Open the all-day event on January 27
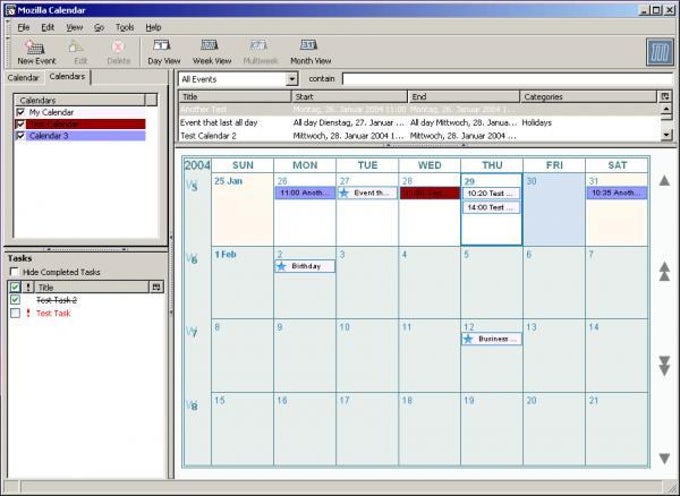 (367, 193)
